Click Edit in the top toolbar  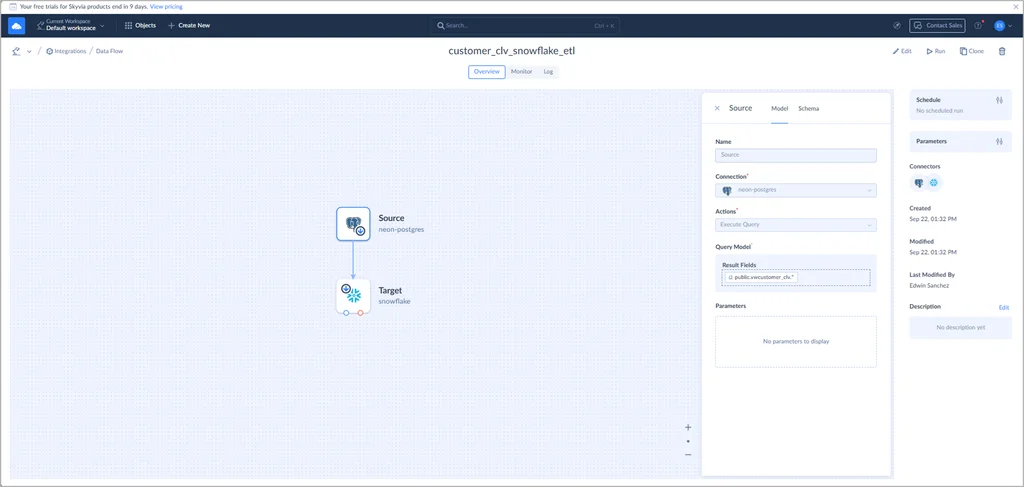point(902,51)
